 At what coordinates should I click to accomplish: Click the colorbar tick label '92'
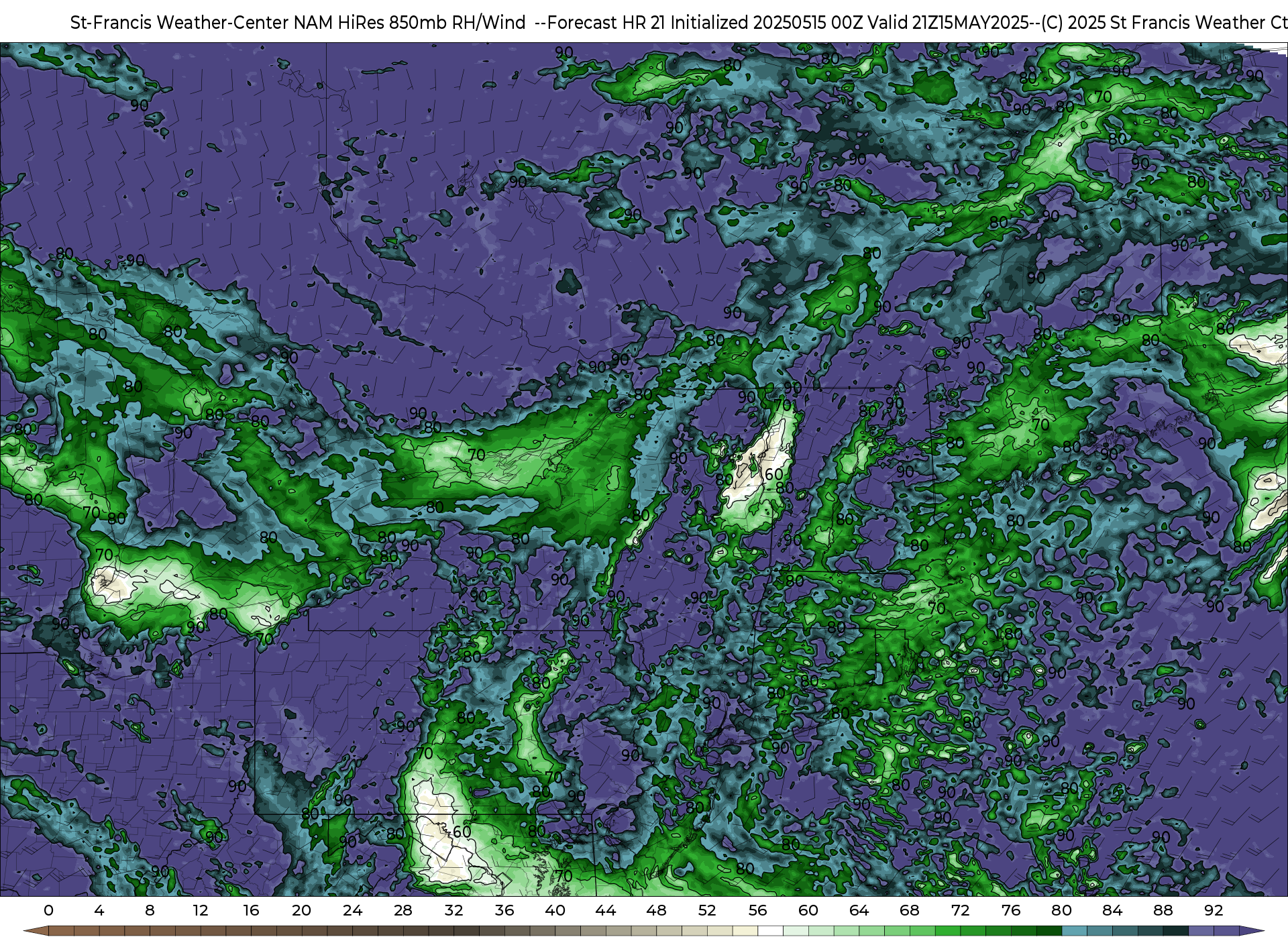[x=1214, y=911]
